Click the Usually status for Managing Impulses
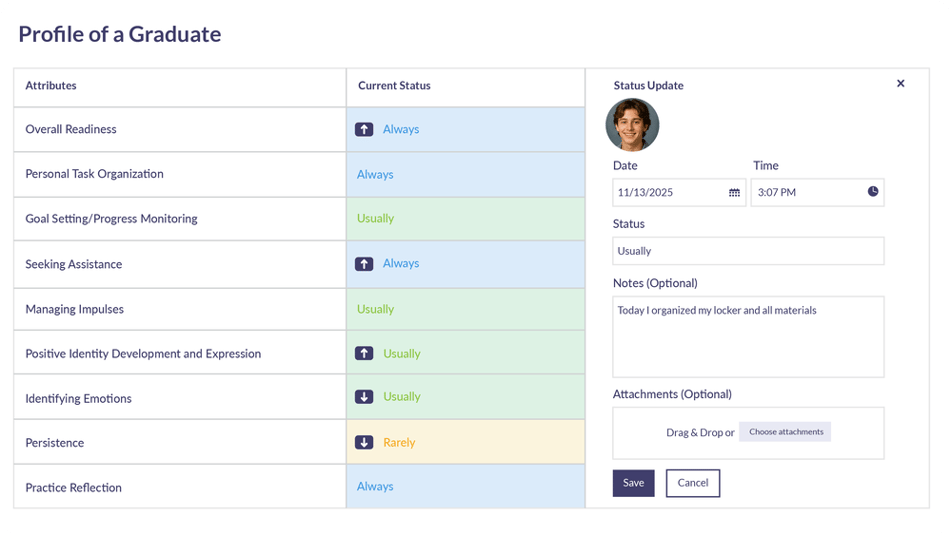 (375, 309)
